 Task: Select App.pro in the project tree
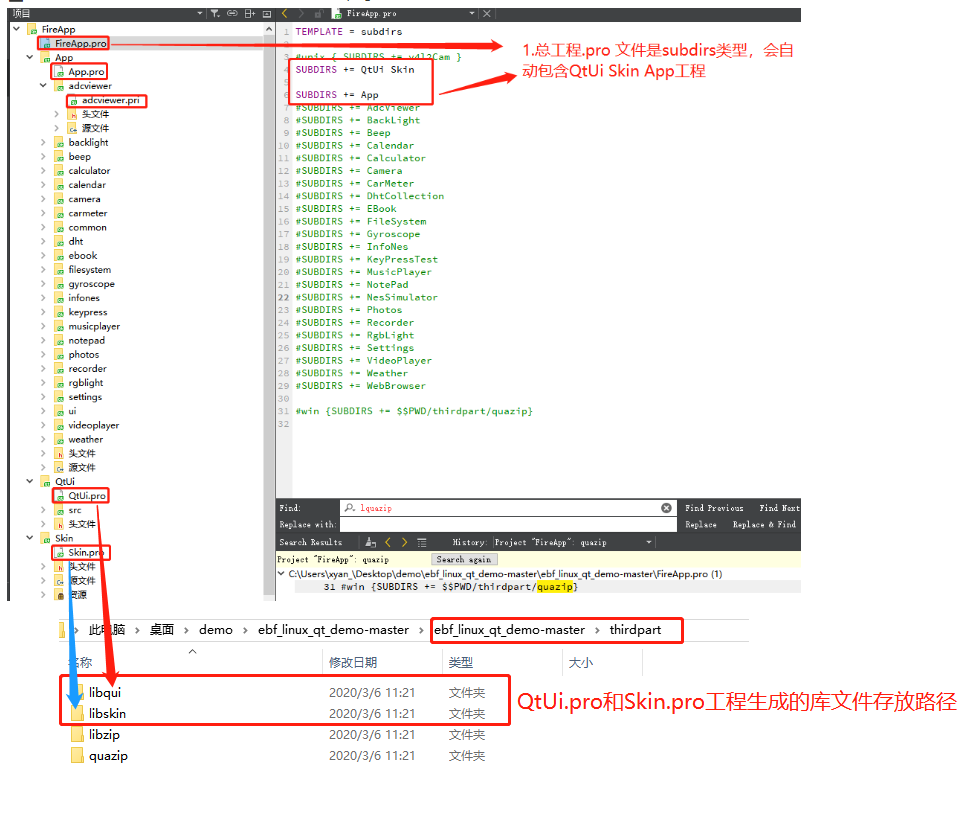point(86,72)
